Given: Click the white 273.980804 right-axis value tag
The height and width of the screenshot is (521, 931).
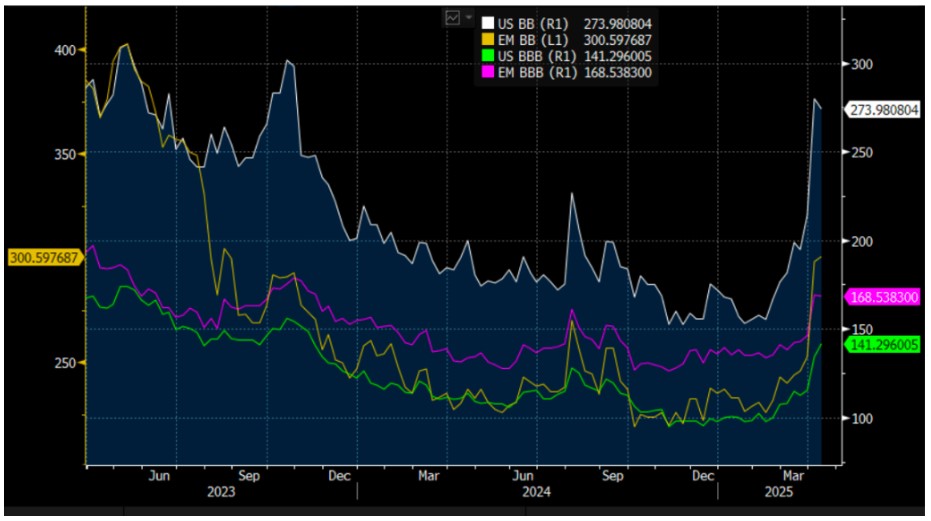Looking at the screenshot, I should 886,110.
